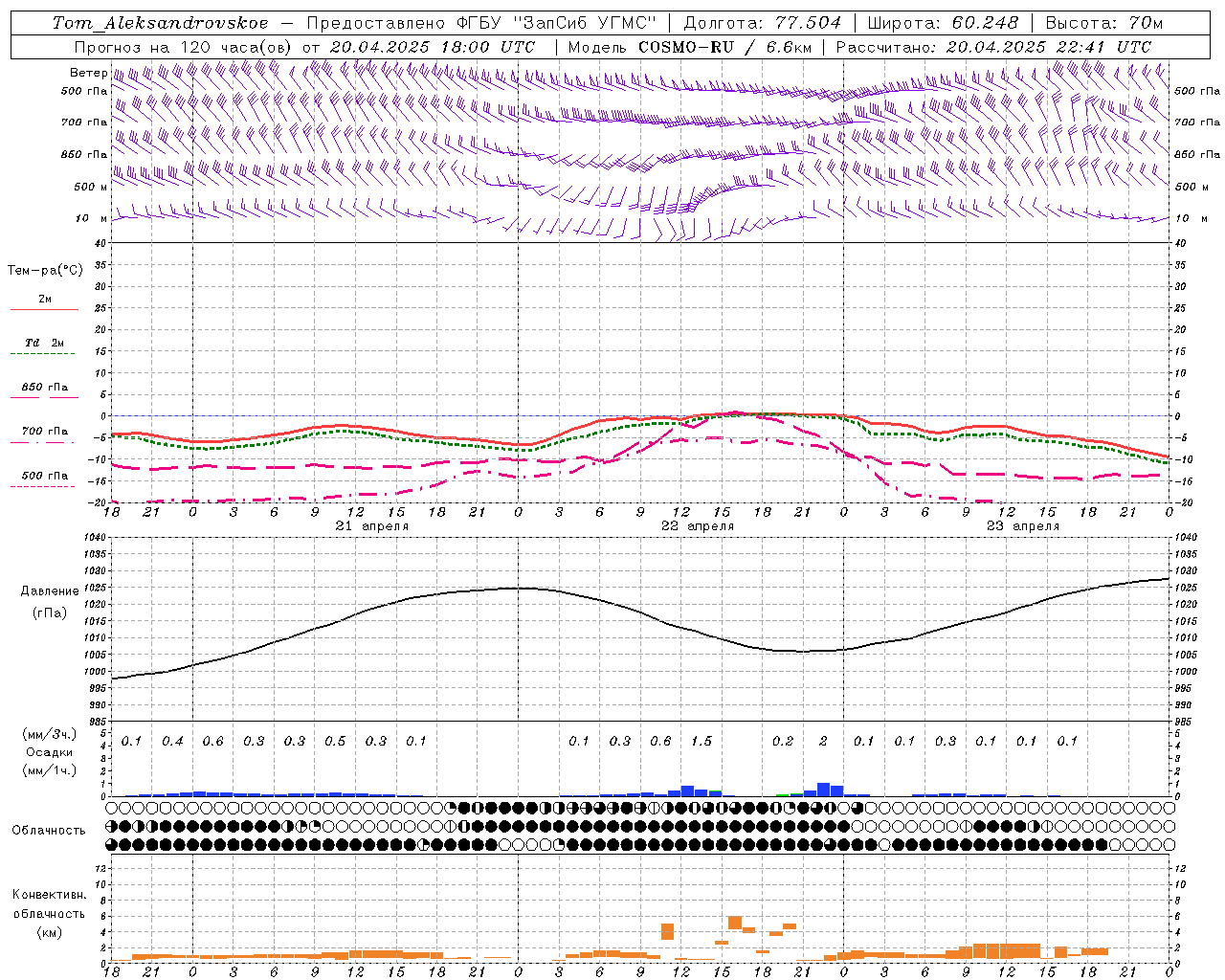Click the Ветер wind panel label

coord(88,73)
